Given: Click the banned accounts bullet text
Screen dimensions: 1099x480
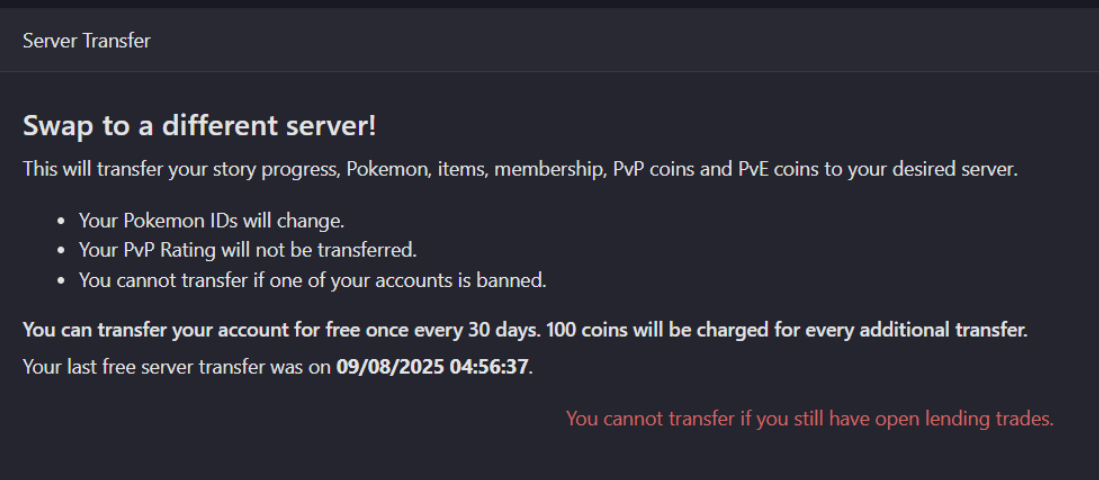Looking at the screenshot, I should pos(313,280).
